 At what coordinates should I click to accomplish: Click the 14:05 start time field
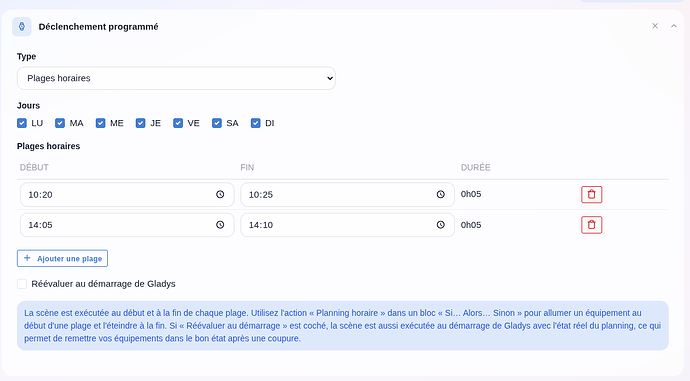tap(127, 225)
